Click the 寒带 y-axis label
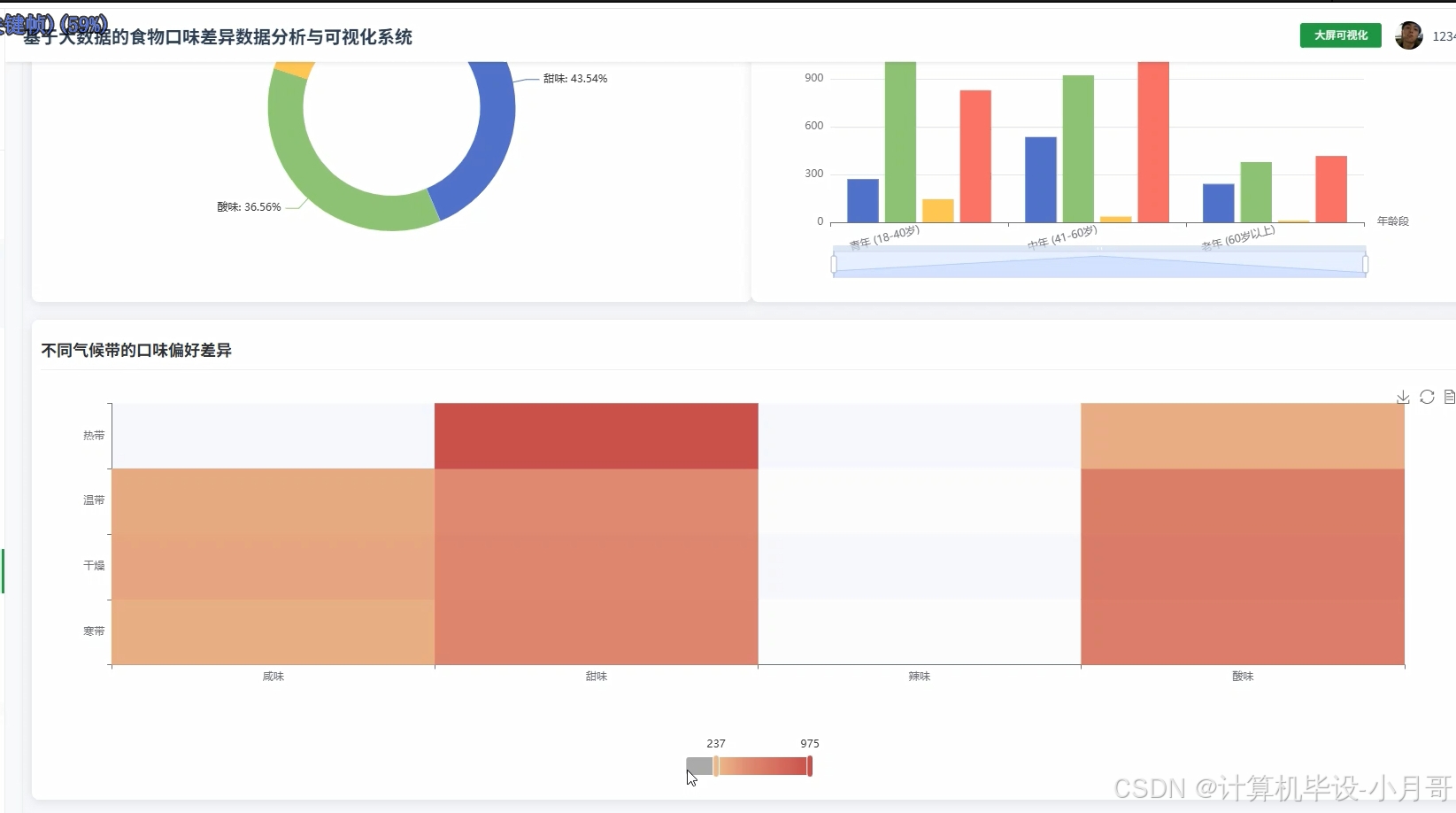The height and width of the screenshot is (813, 1456). [94, 631]
